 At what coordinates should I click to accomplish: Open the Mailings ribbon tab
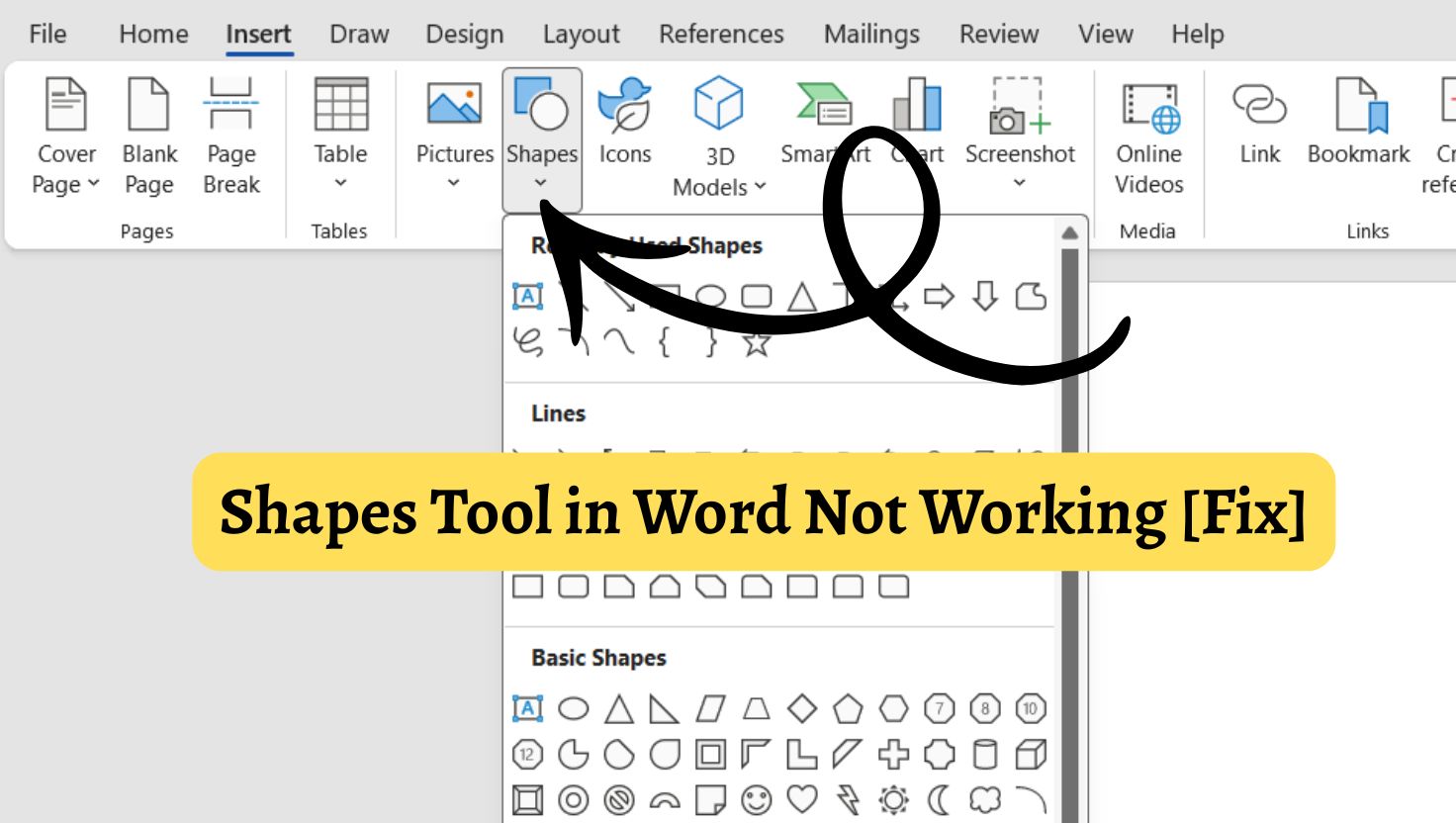870,34
